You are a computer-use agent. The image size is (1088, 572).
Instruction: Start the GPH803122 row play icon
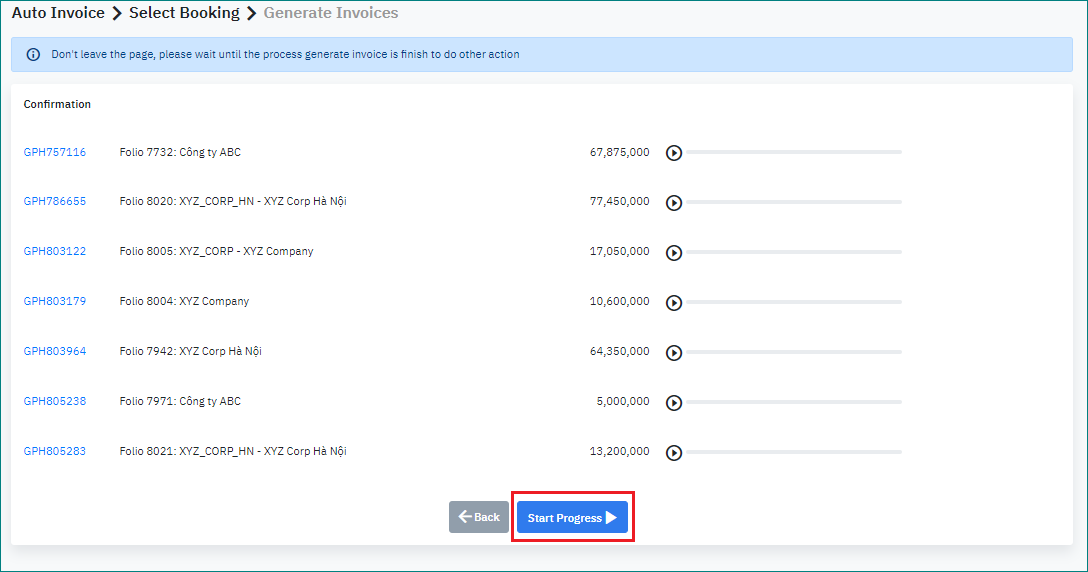pos(674,253)
